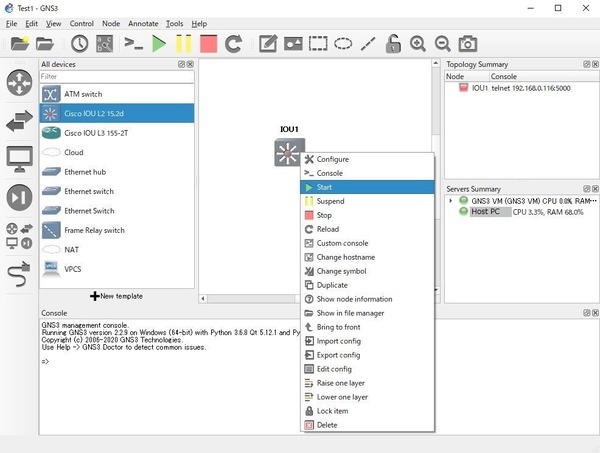Image resolution: width=600 pixels, height=453 pixels.
Task: Reload all nodes toolbar icon
Action: pos(233,44)
